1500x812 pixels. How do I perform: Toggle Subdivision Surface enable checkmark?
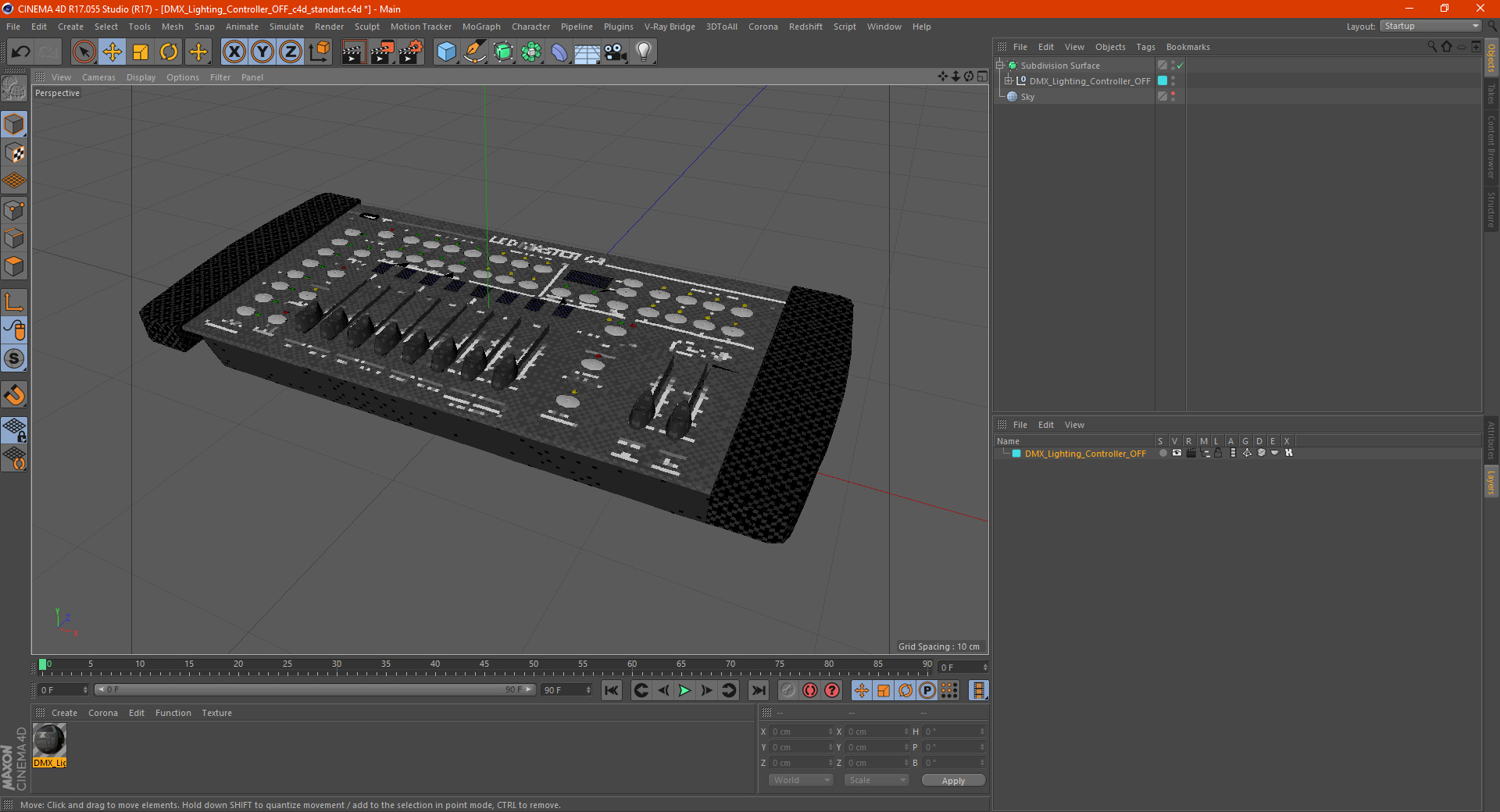[x=1180, y=66]
